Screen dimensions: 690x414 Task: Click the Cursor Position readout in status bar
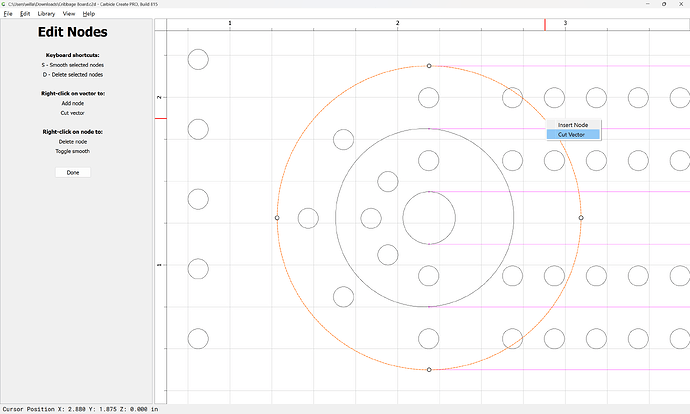[80, 409]
